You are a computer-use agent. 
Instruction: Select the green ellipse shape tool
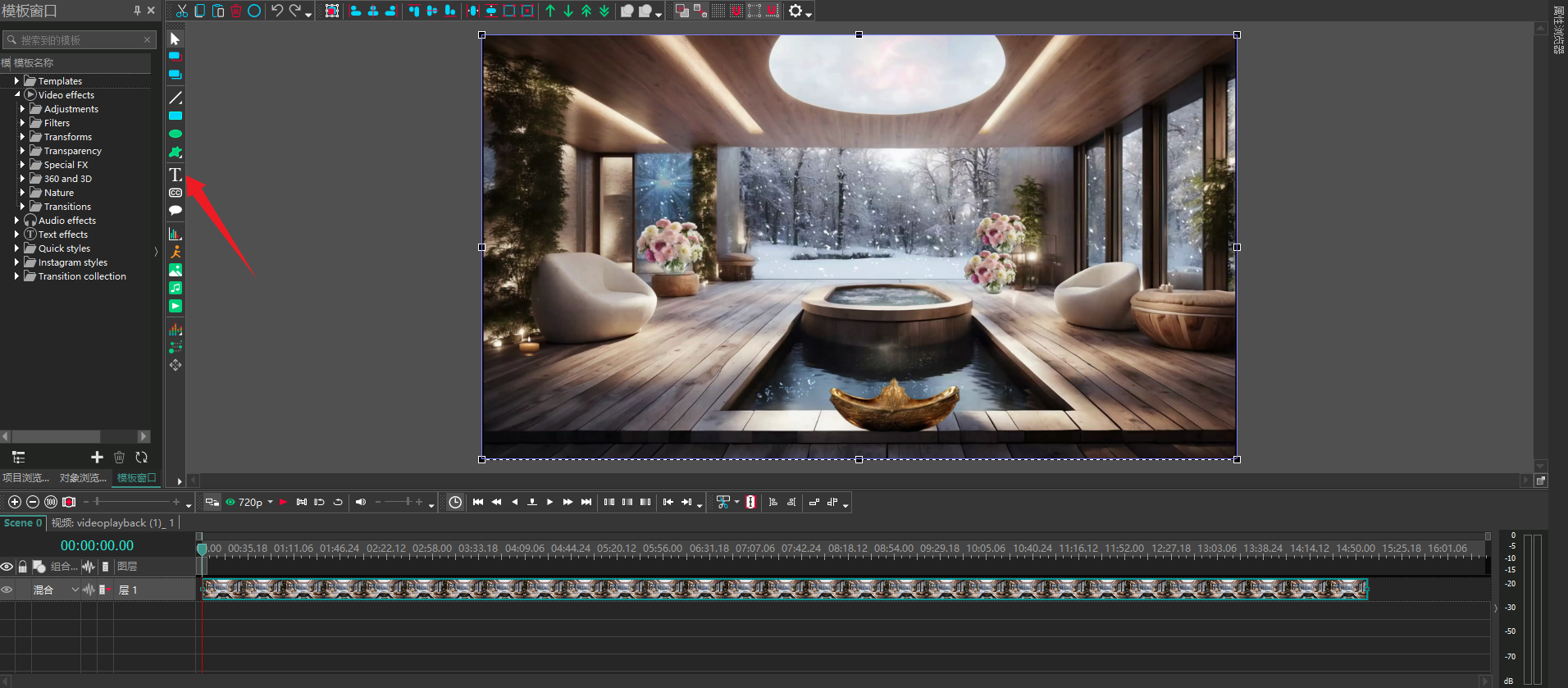pyautogui.click(x=175, y=134)
